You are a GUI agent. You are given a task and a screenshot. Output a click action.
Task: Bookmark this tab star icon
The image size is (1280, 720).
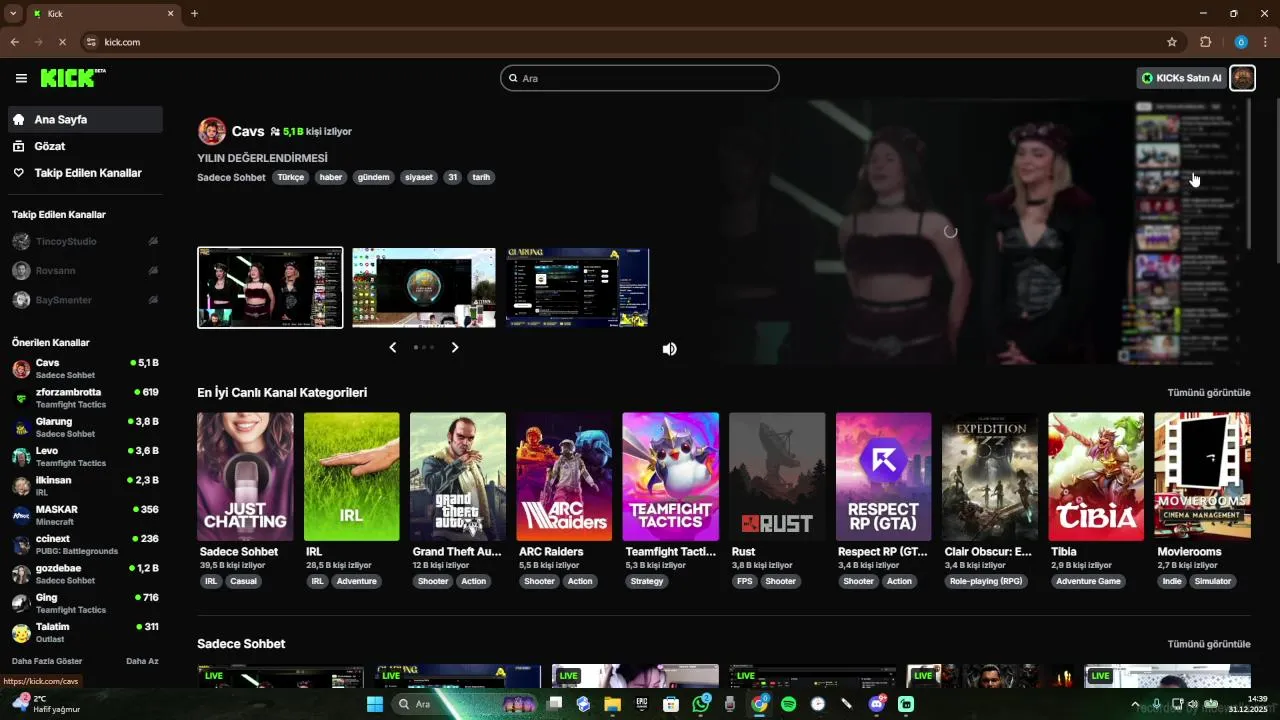(x=1172, y=42)
